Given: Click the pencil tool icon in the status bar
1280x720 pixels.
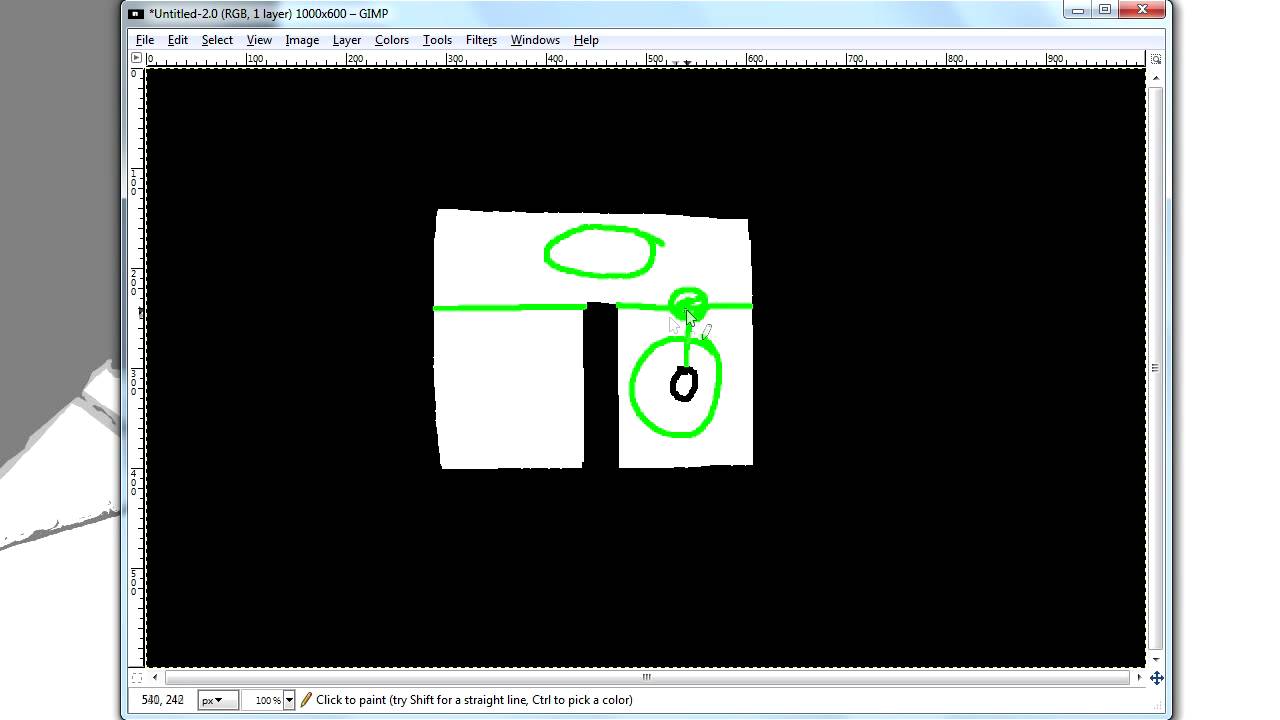Looking at the screenshot, I should (x=306, y=700).
